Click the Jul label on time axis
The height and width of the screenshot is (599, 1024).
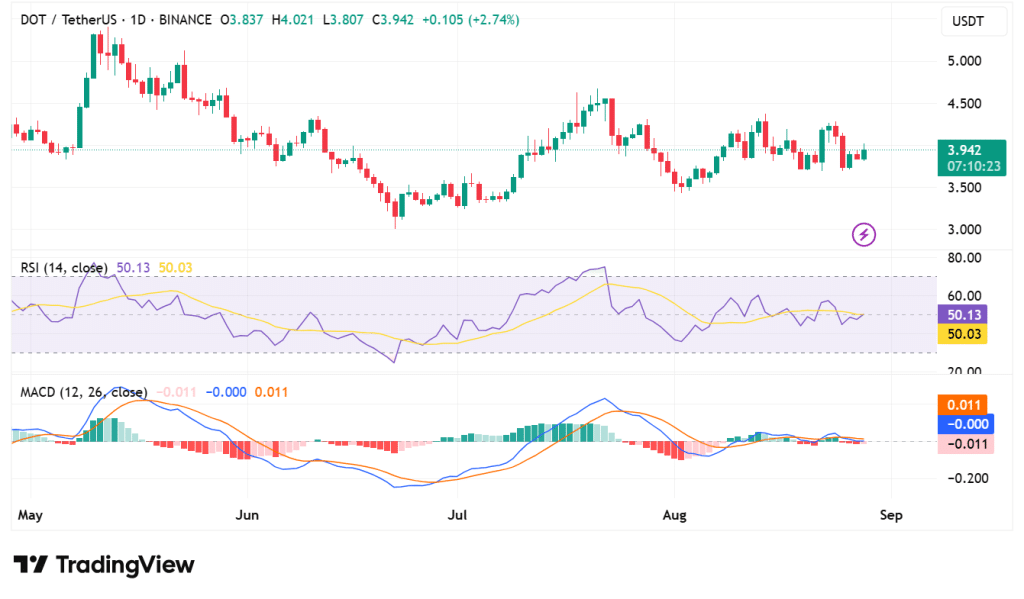point(458,515)
